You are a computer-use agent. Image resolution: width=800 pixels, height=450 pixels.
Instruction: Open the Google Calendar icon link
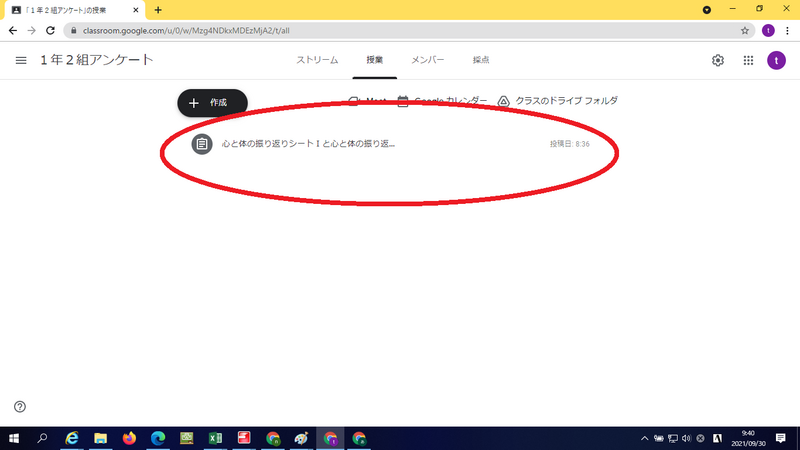(403, 101)
